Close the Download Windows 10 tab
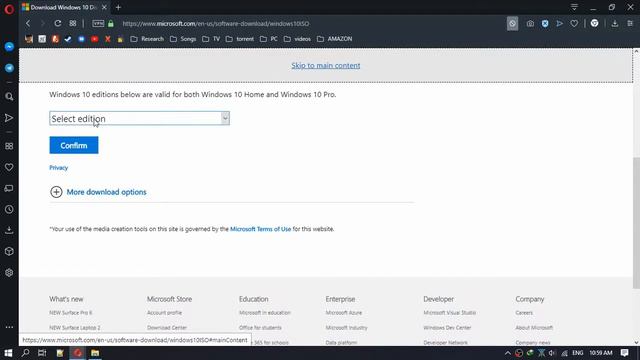Image resolution: width=640 pixels, height=360 pixels. click(104, 7)
